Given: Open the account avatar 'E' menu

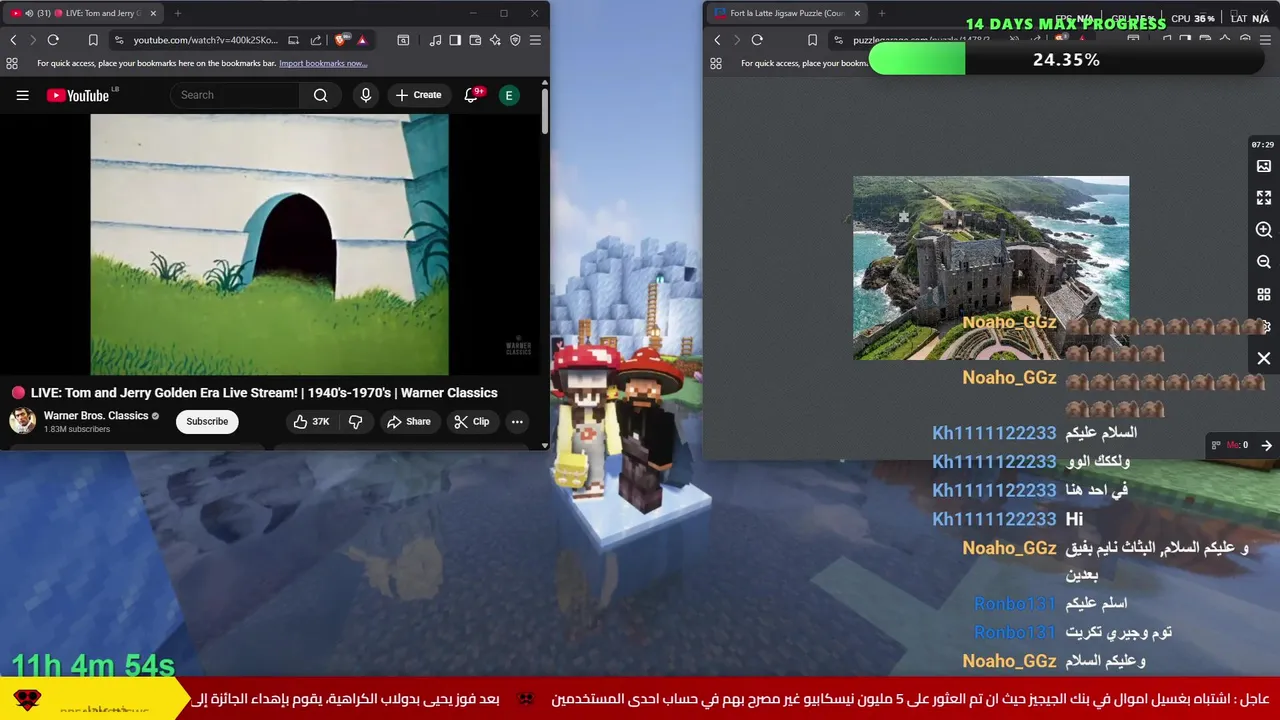Looking at the screenshot, I should [x=509, y=95].
